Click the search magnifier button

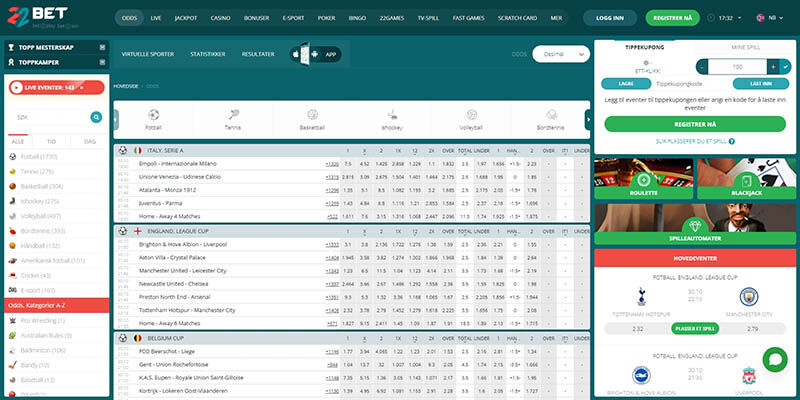pos(96,117)
